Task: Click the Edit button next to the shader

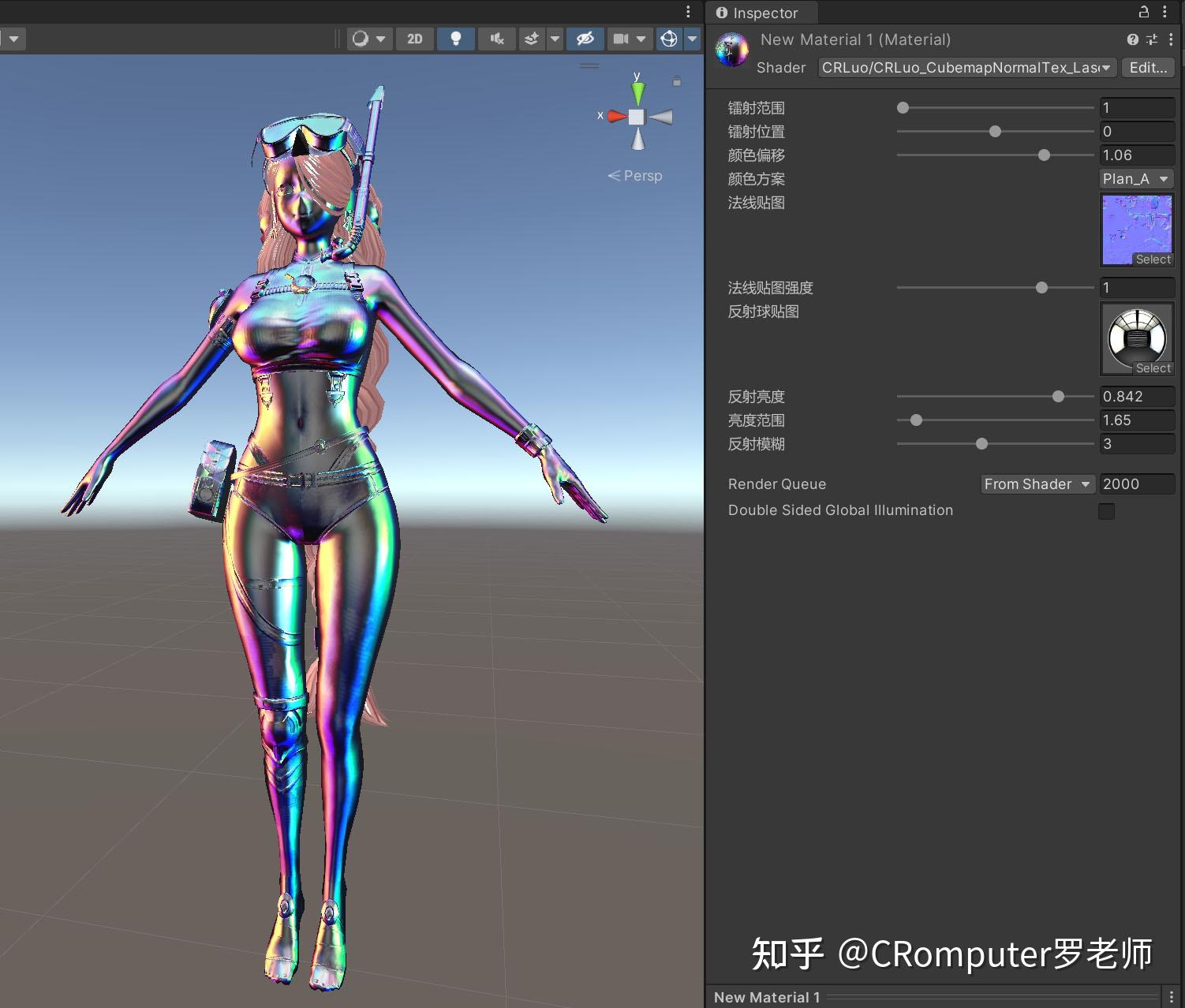Action: (1148, 68)
